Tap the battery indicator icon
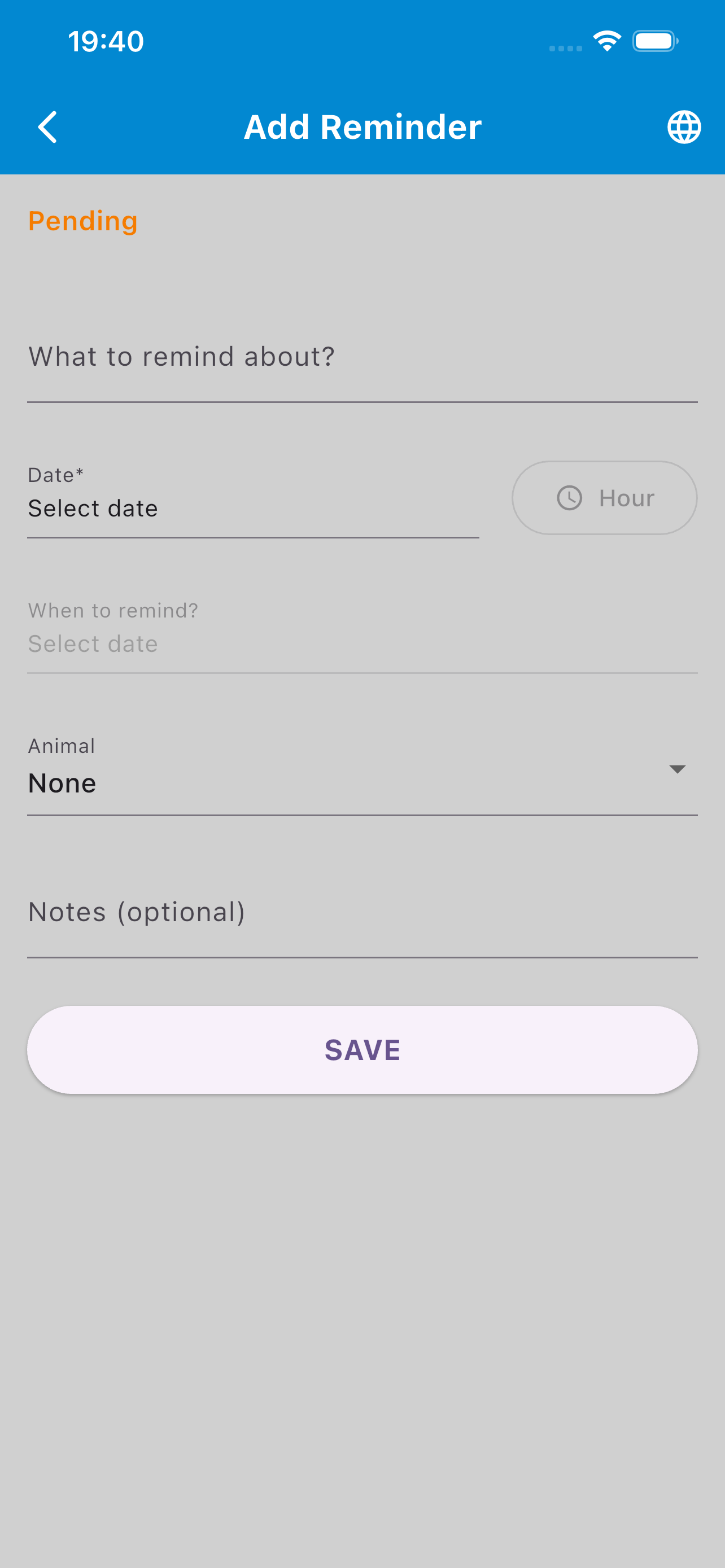Image resolution: width=725 pixels, height=1568 pixels. (x=655, y=41)
